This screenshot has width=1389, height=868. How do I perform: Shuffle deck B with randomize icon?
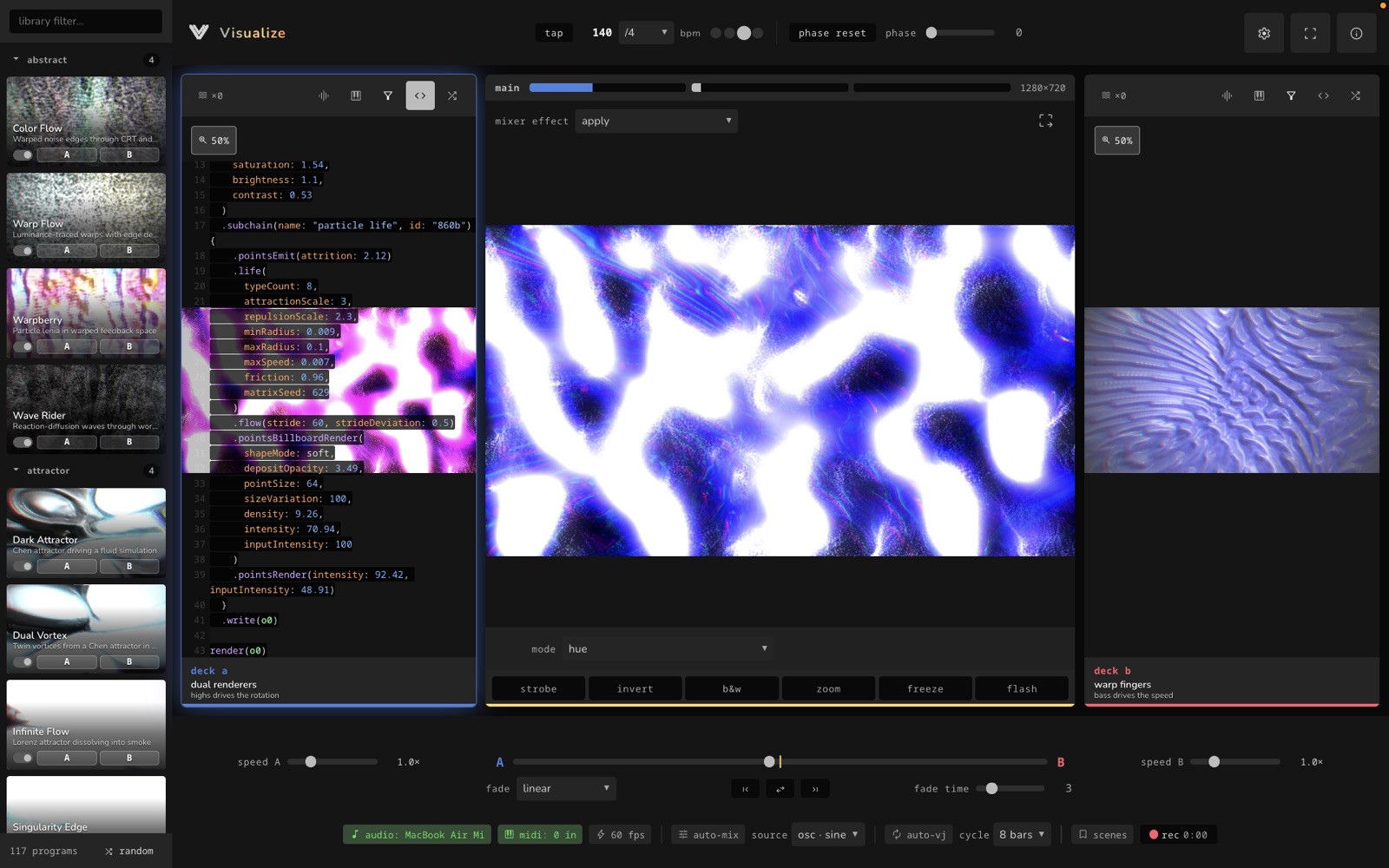[x=1355, y=95]
